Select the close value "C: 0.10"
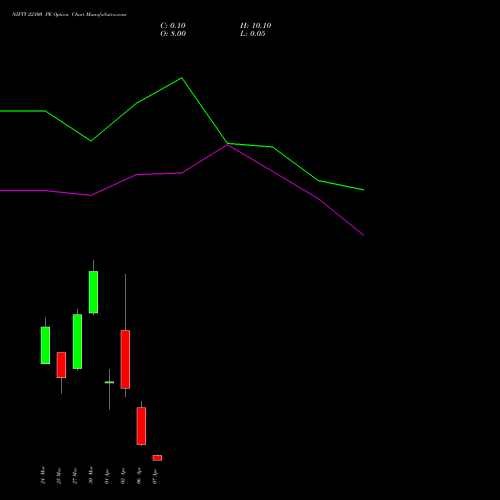Image resolution: width=500 pixels, height=500 pixels. 173,26
